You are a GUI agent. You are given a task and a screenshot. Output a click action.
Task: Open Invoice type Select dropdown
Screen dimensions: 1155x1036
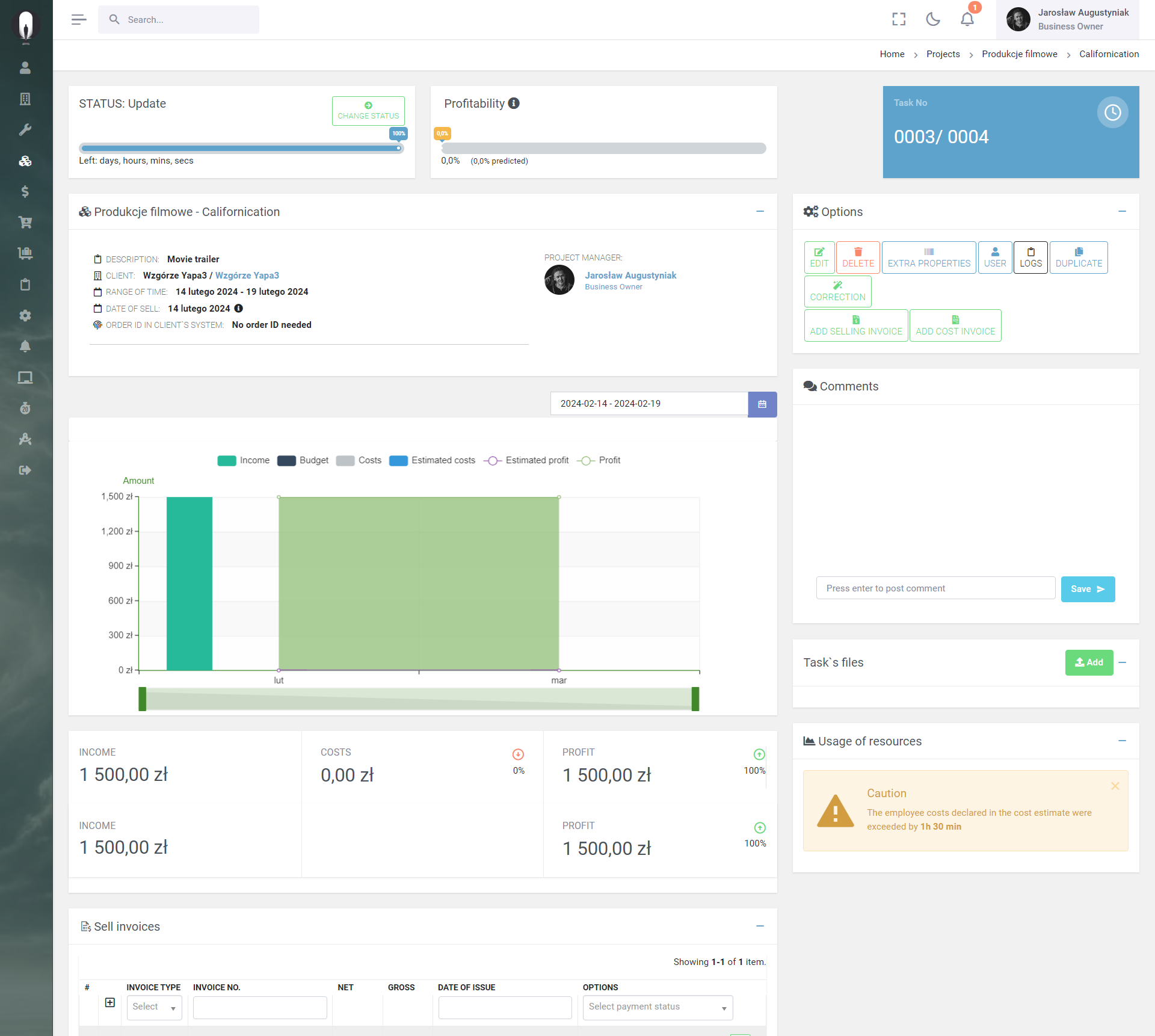tap(154, 1008)
